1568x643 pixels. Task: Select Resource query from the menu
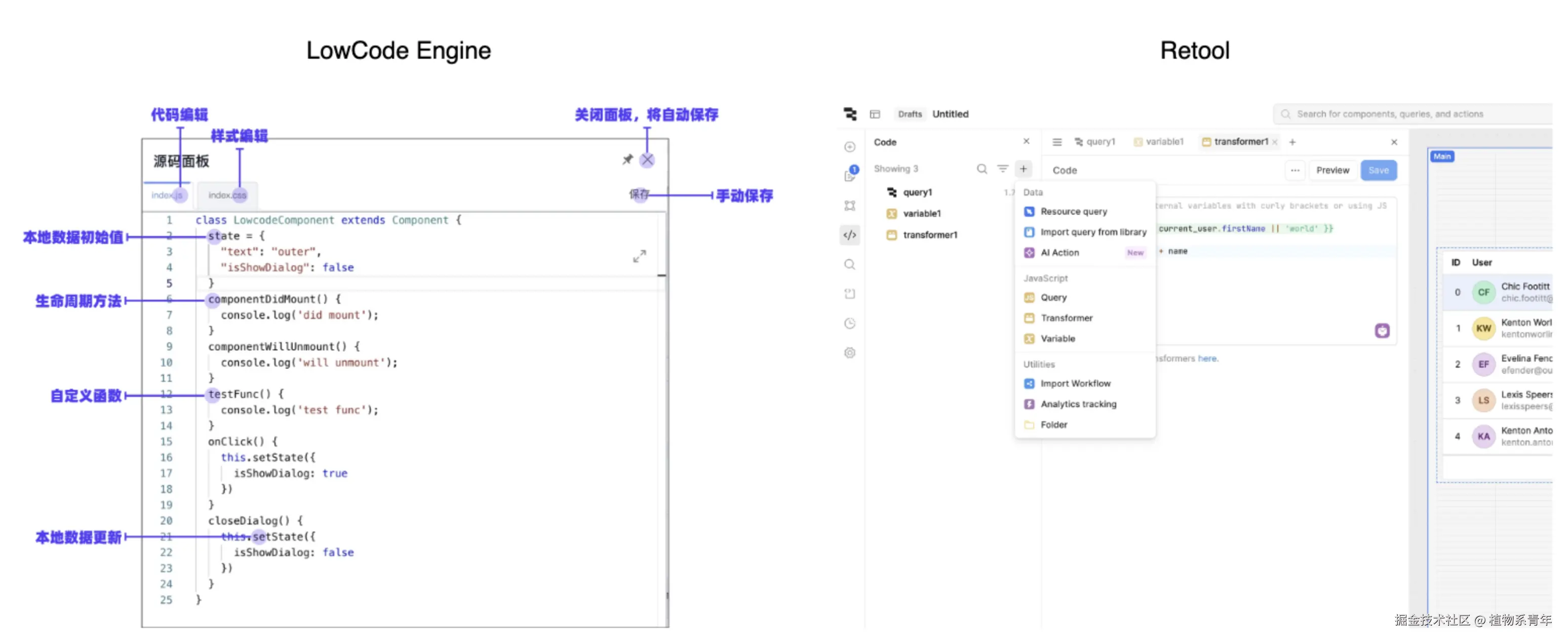point(1073,211)
